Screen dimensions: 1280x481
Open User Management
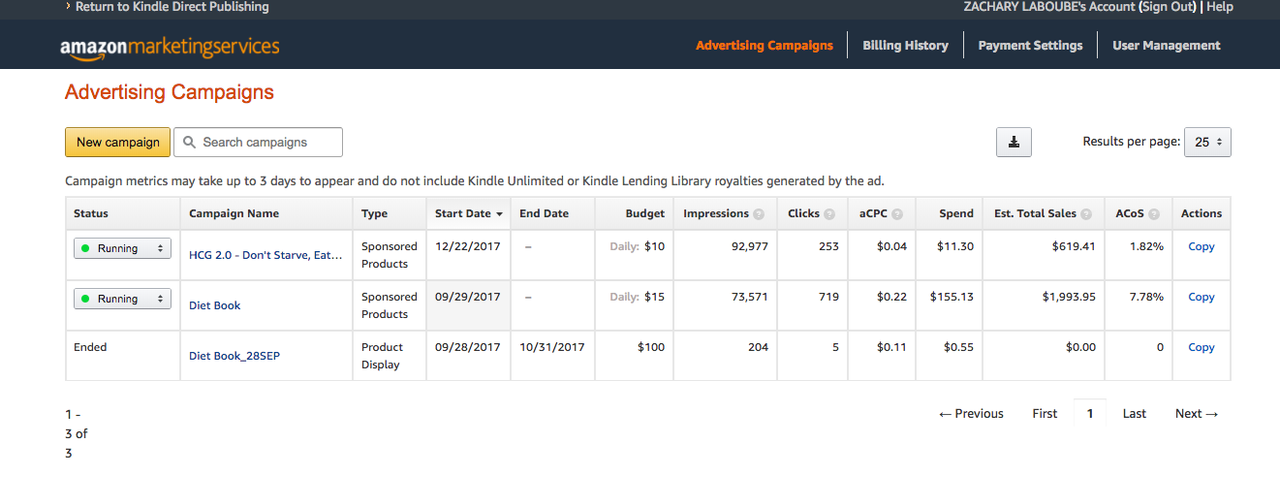[1166, 45]
